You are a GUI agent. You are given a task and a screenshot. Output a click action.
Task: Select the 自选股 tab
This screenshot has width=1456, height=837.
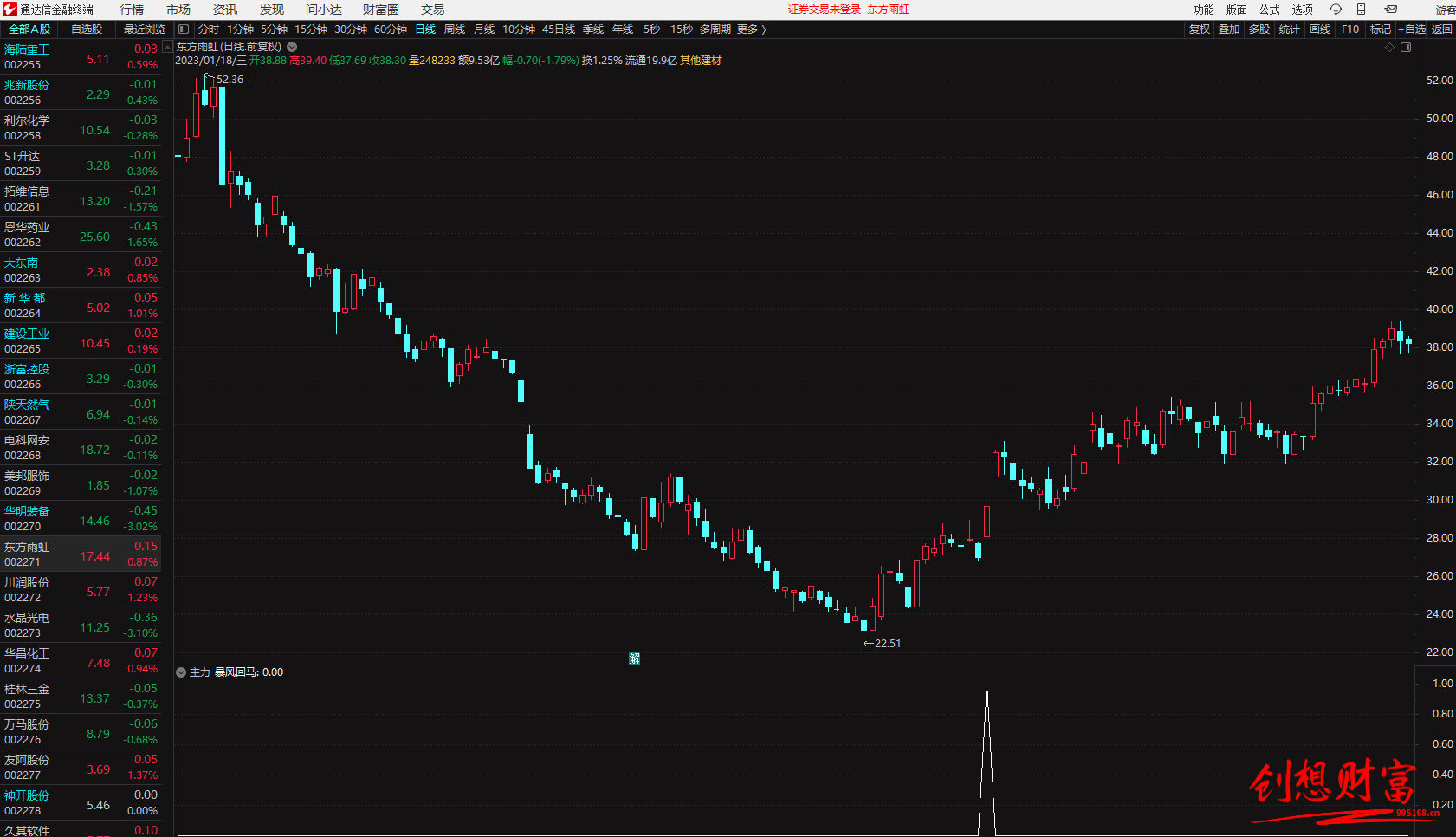coord(87,29)
